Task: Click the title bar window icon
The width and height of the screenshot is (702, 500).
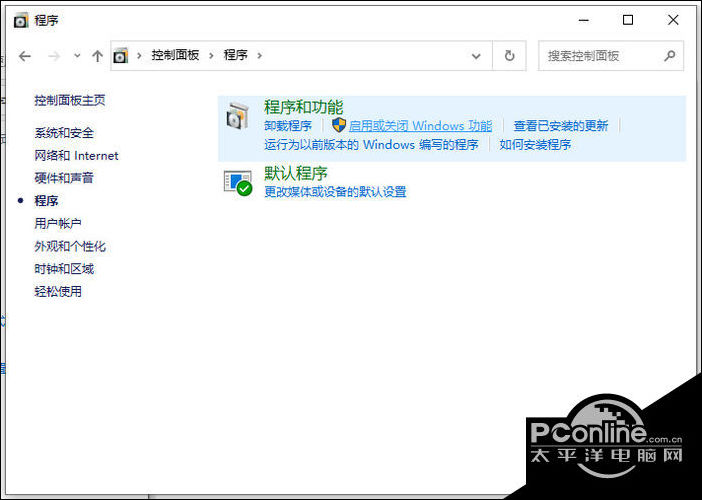Action: tap(21, 21)
